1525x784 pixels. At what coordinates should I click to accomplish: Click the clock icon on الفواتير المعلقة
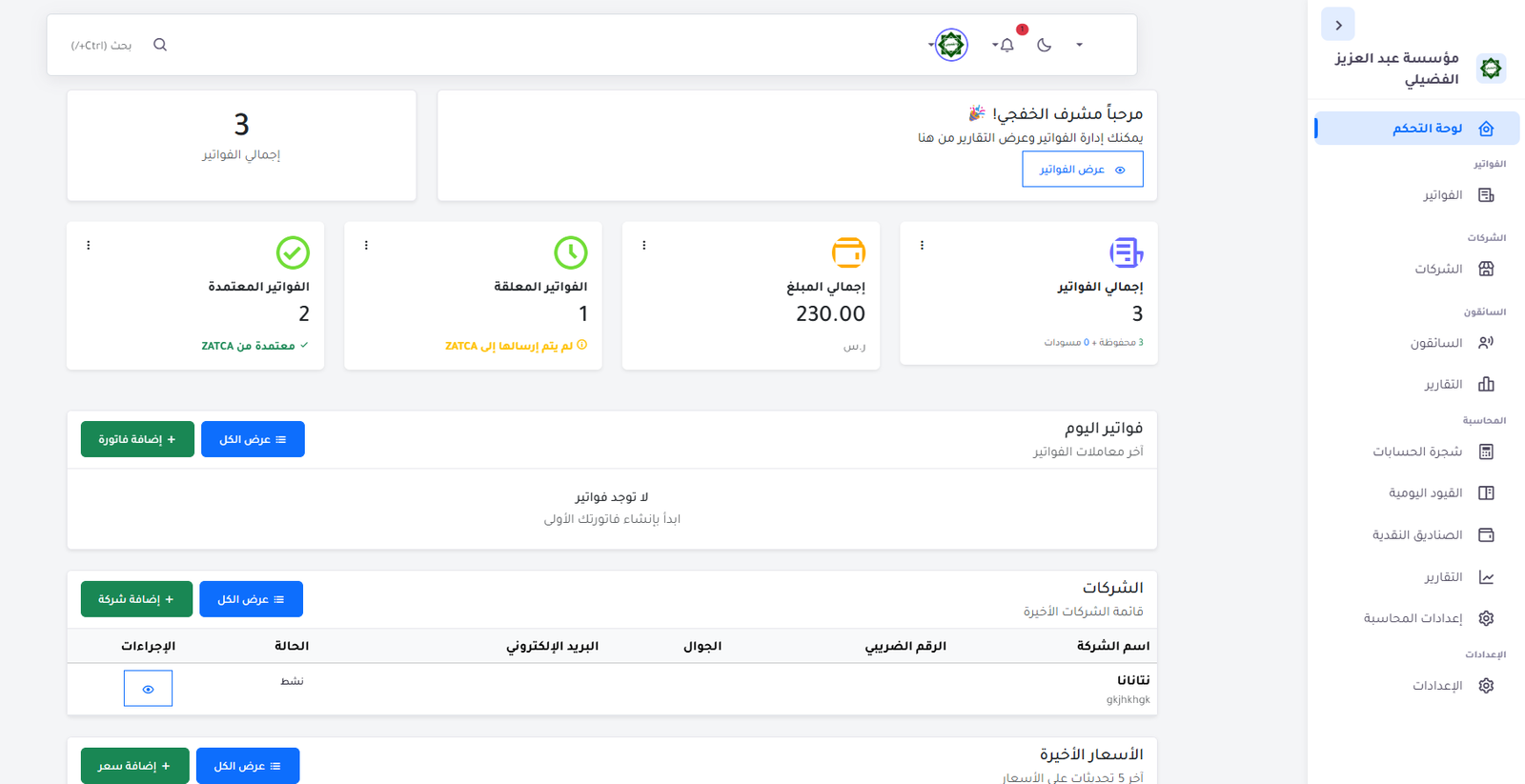pos(571,252)
